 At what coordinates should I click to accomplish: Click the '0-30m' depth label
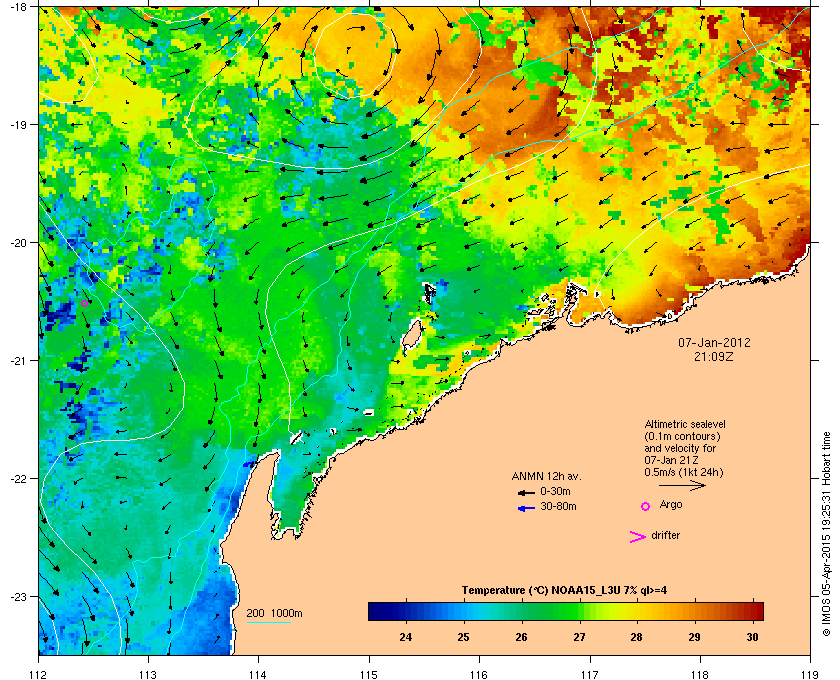[x=555, y=491]
